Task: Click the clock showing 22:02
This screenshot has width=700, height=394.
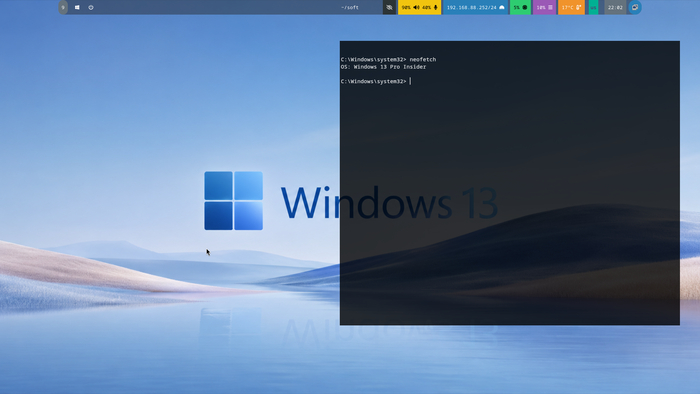Action: (615, 8)
